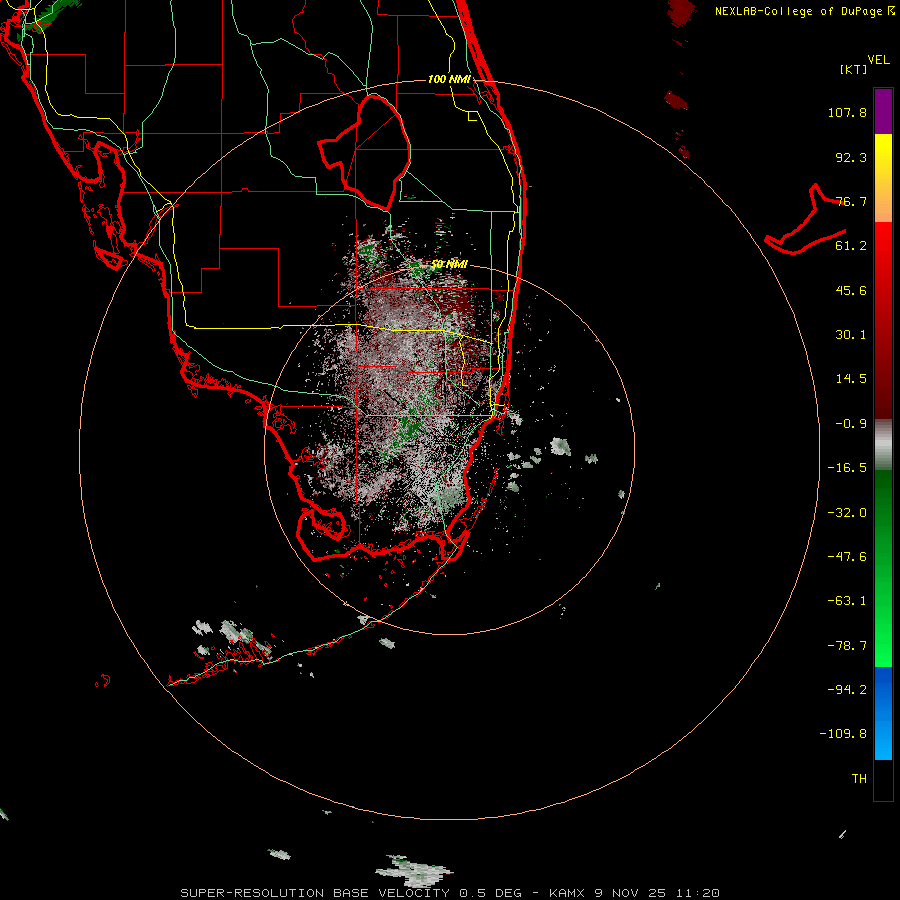900x900 pixels.
Task: Click the 45.6 value on the velocity scale
Action: (851, 290)
